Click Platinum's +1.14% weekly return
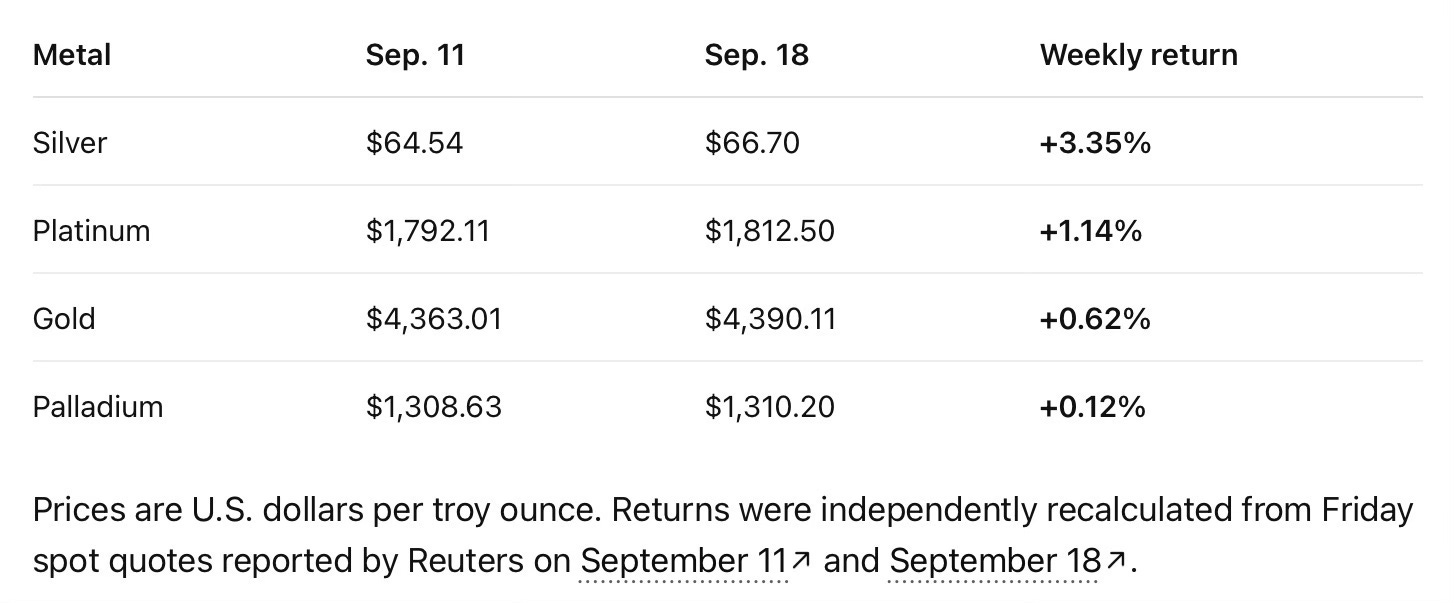 click(x=1090, y=231)
